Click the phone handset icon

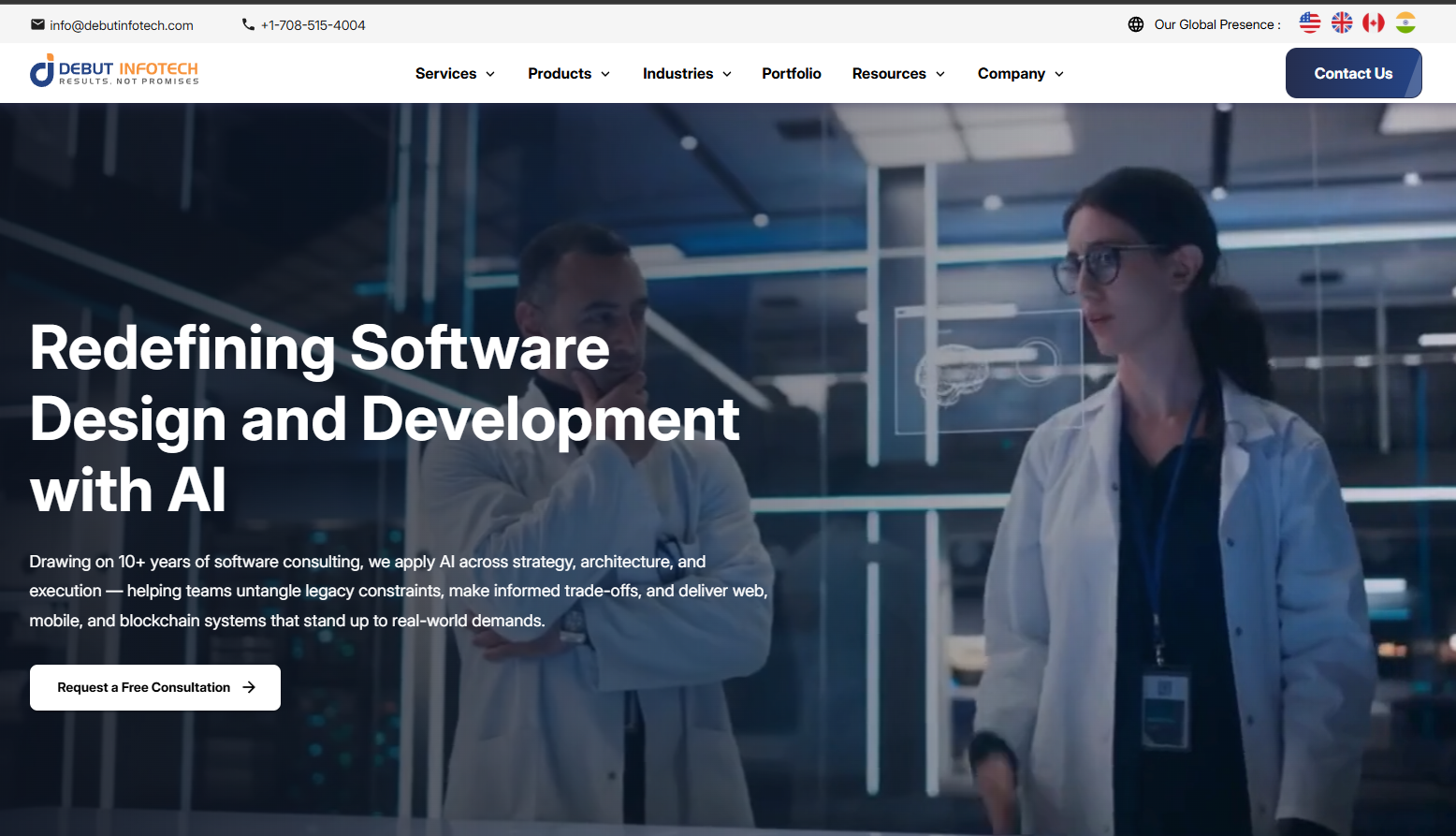248,24
